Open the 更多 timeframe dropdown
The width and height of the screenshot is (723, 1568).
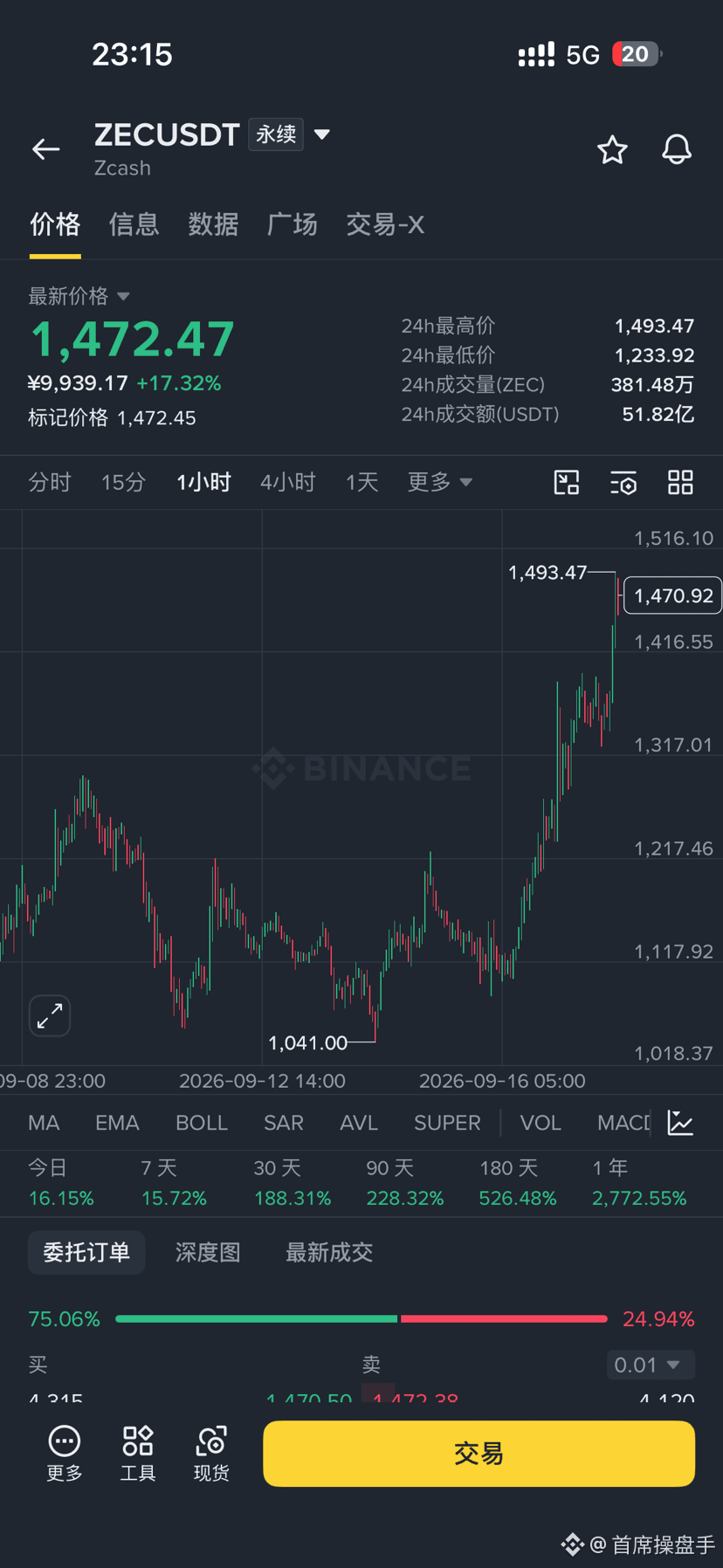tap(439, 482)
